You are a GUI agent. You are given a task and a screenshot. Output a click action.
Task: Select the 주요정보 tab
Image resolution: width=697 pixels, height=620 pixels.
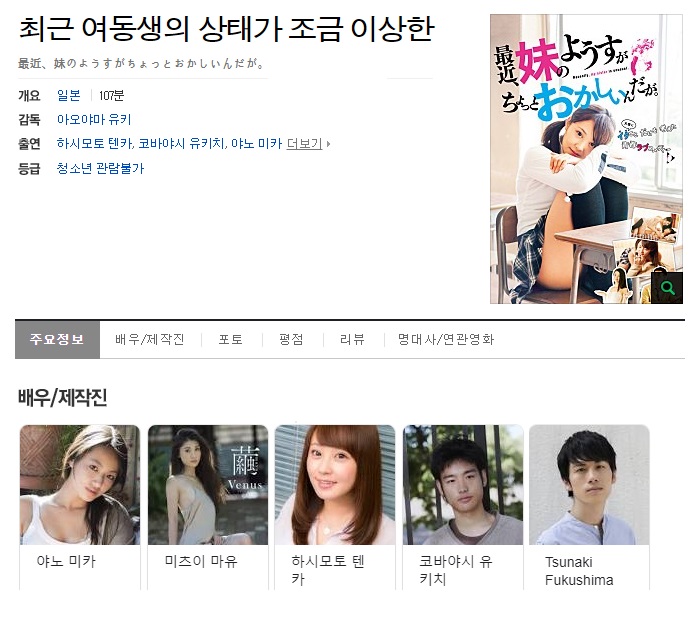[x=57, y=340]
